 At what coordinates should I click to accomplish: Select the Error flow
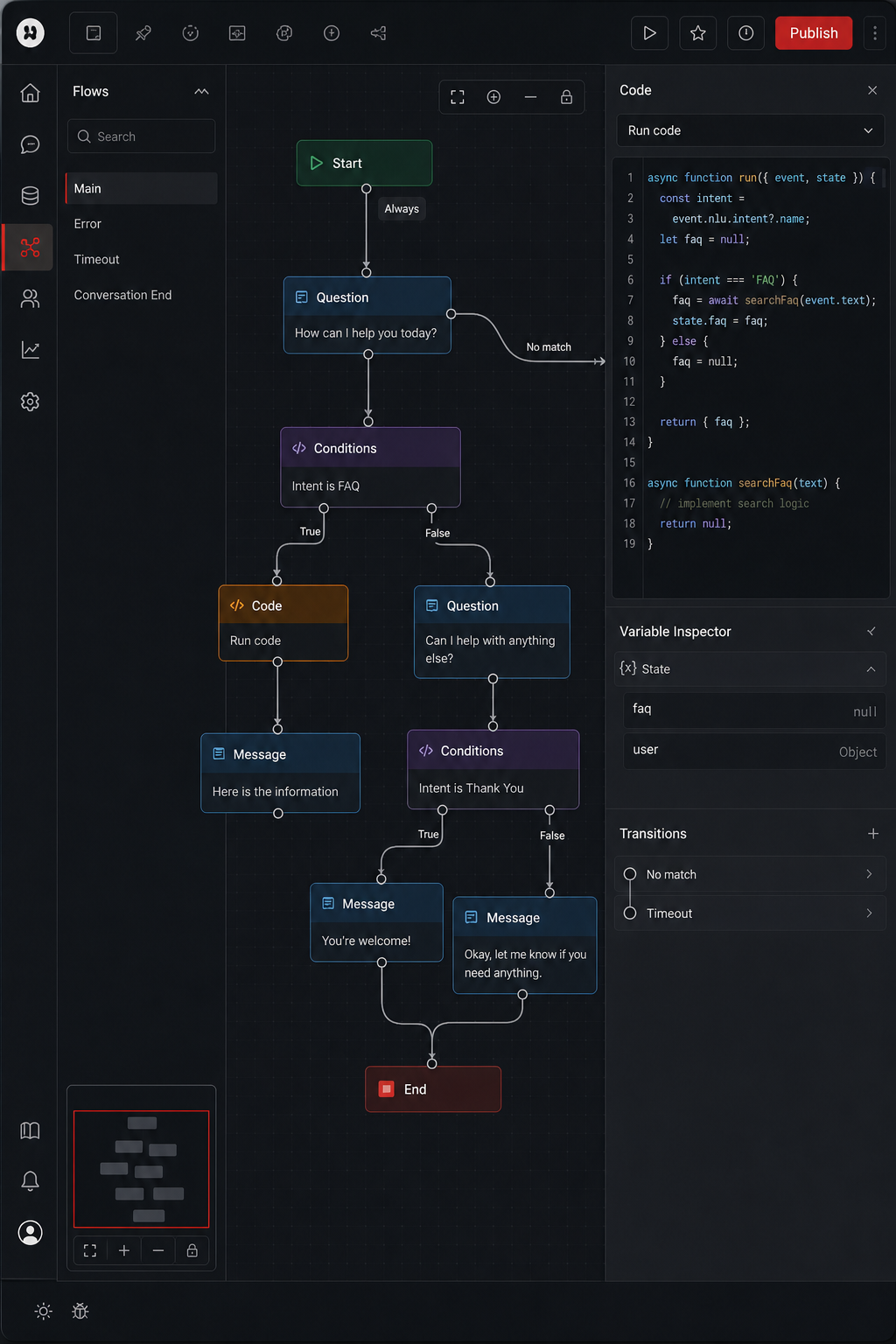tap(142, 224)
